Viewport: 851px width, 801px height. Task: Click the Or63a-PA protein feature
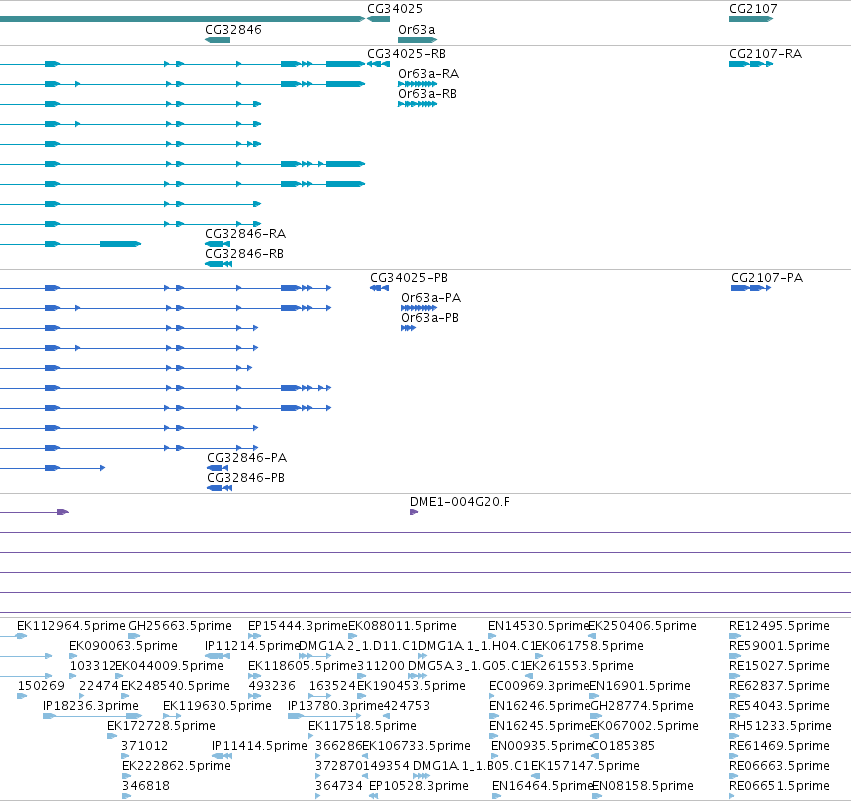[x=419, y=308]
